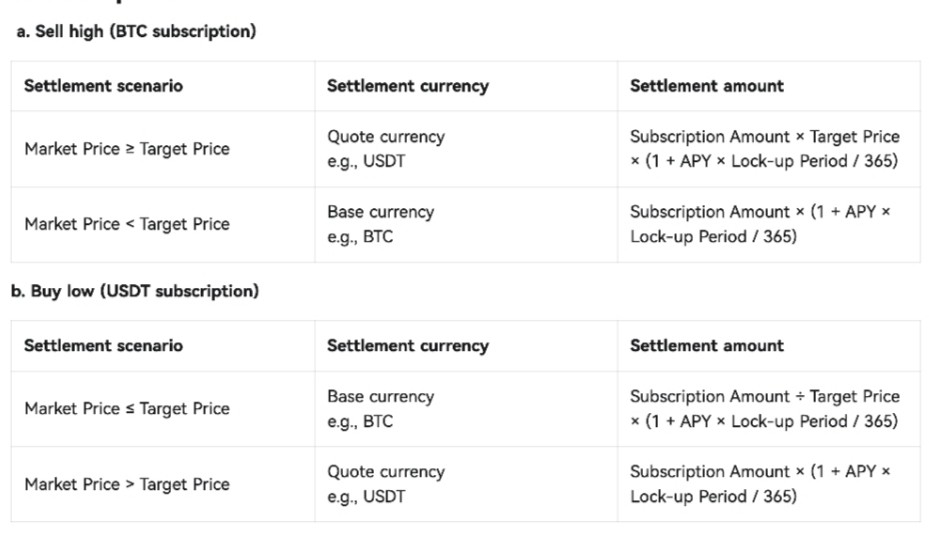Click 'Base currency e.g., BTC' in Sell high table

click(380, 224)
